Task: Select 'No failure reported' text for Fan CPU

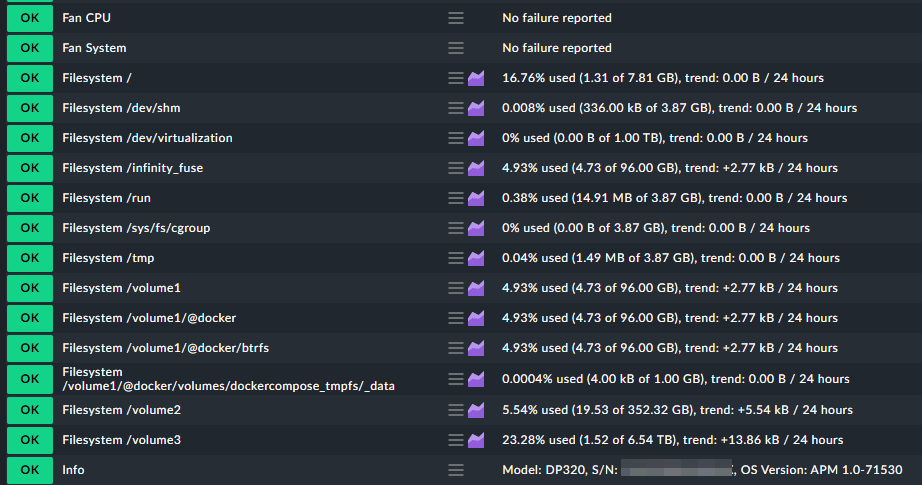Action: click(x=557, y=18)
